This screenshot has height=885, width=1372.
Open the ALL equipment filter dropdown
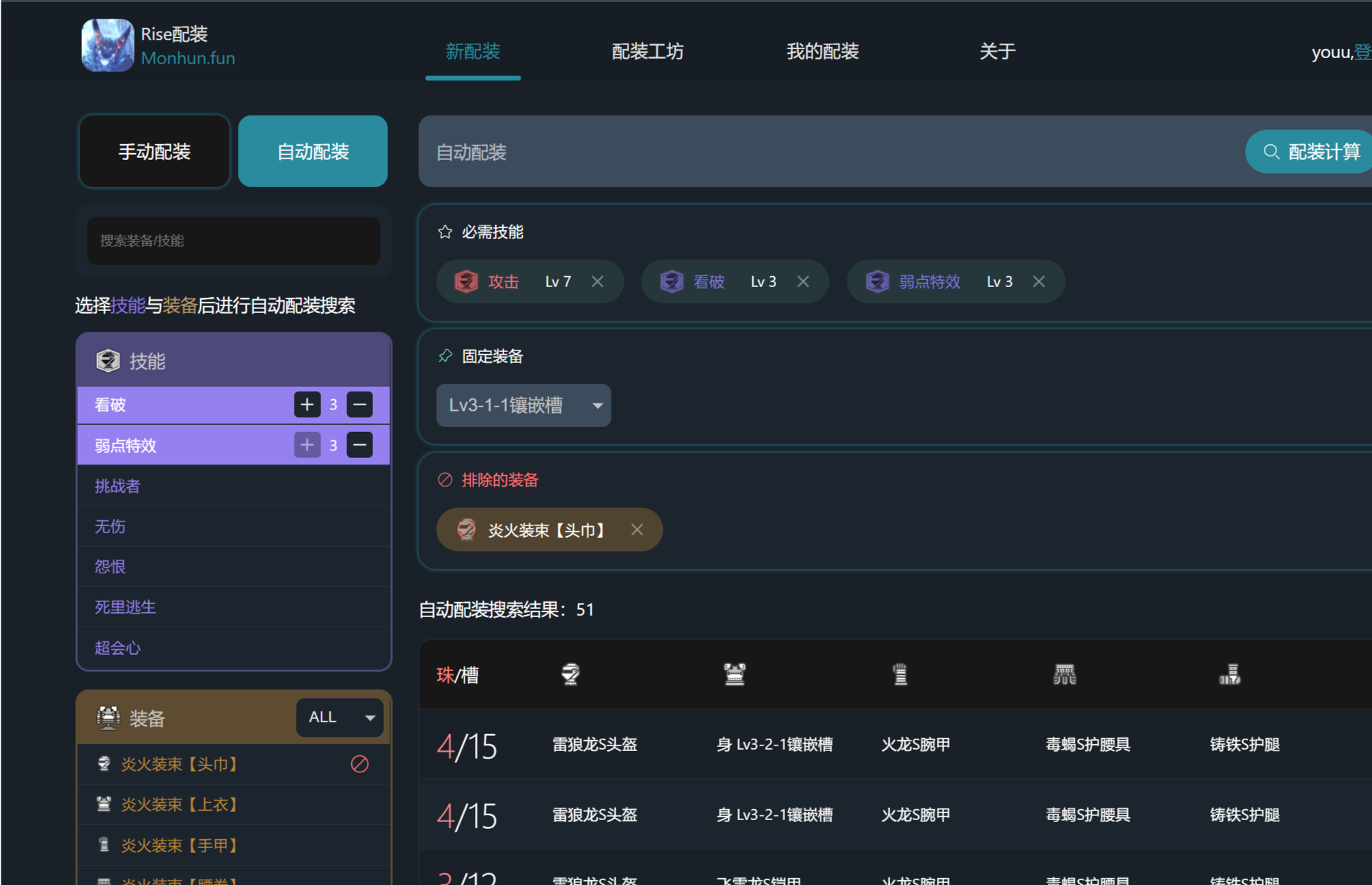340,718
